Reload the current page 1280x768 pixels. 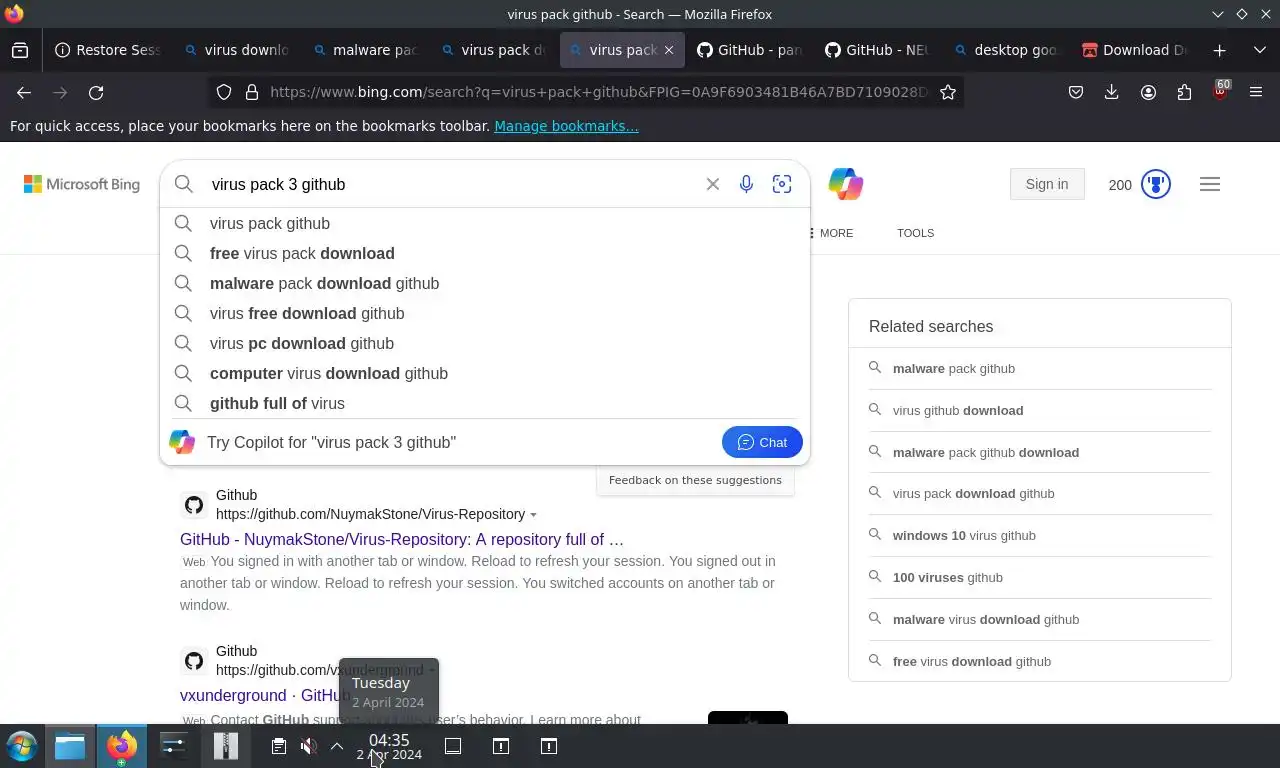[x=96, y=92]
